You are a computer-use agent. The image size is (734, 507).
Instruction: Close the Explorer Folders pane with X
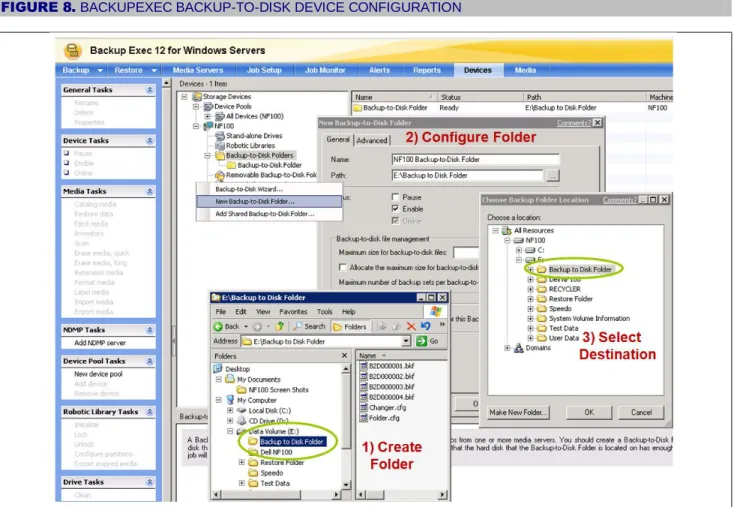click(x=344, y=356)
